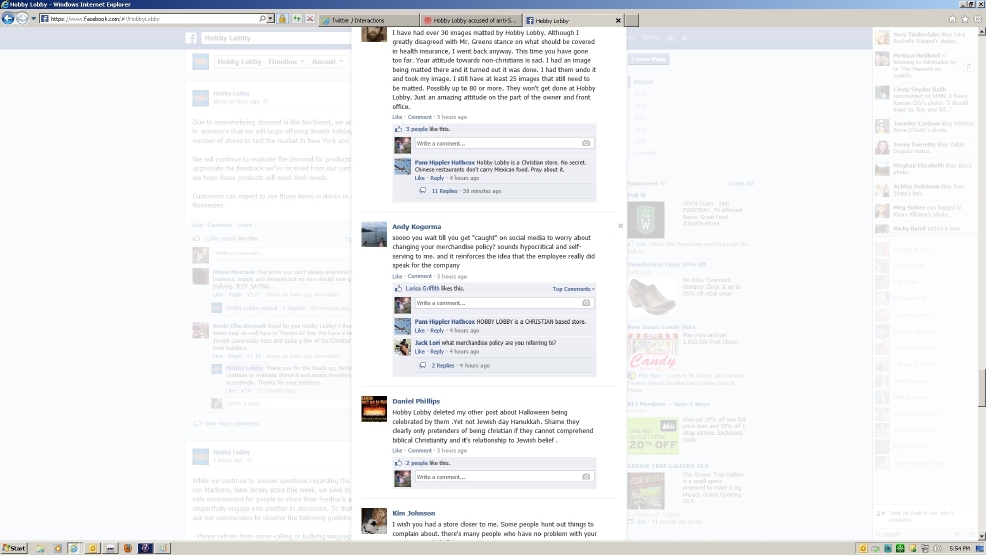Attach photo in Andy Kogerma post comment box

(x=586, y=303)
